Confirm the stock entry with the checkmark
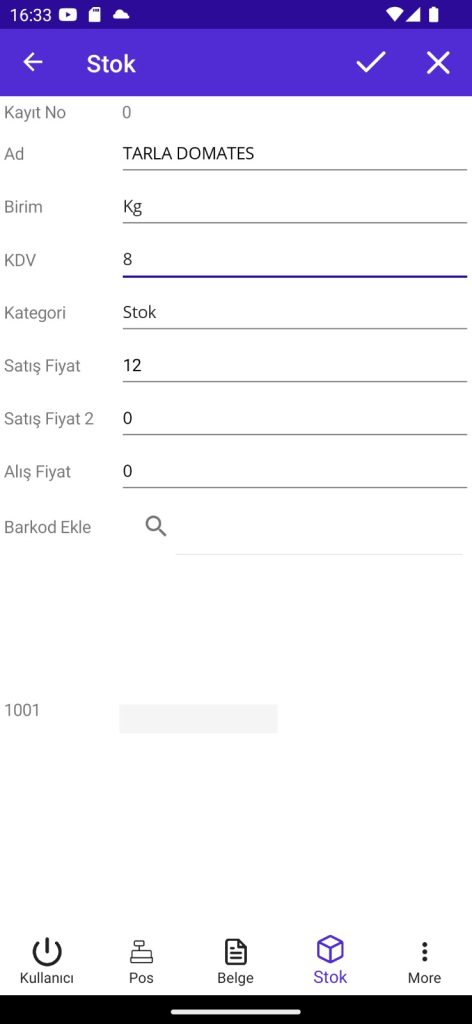 (x=371, y=63)
